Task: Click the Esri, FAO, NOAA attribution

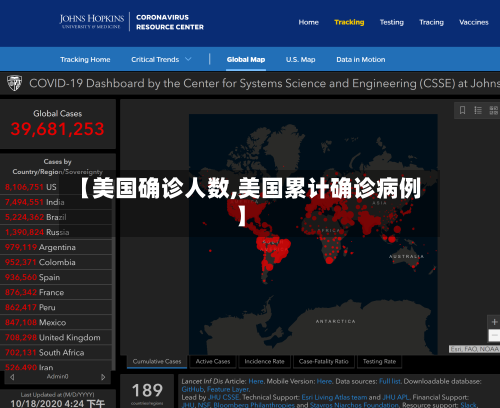Action: 474,349
